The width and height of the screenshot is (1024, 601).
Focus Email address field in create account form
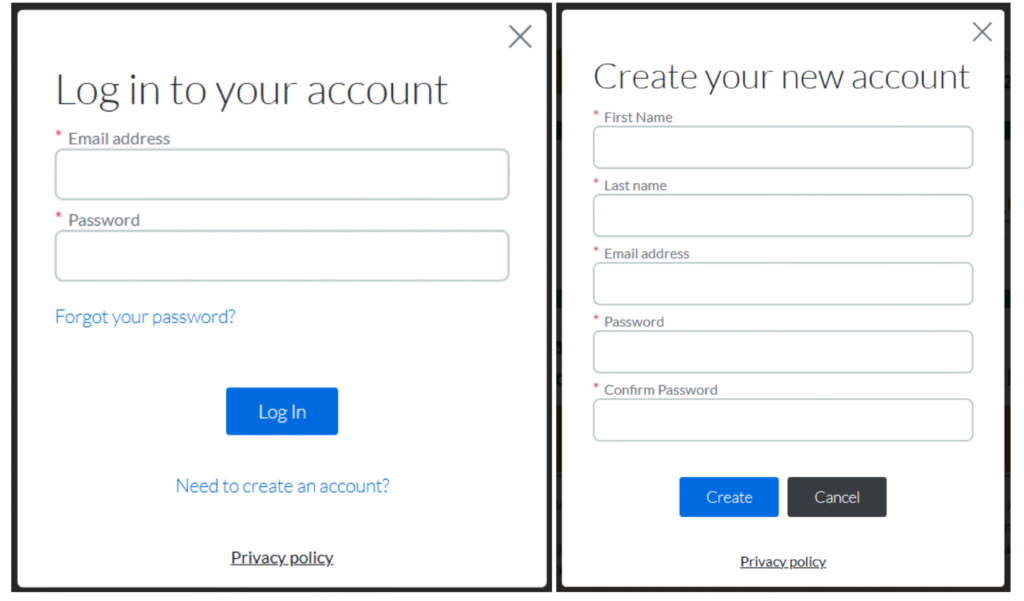click(x=782, y=284)
